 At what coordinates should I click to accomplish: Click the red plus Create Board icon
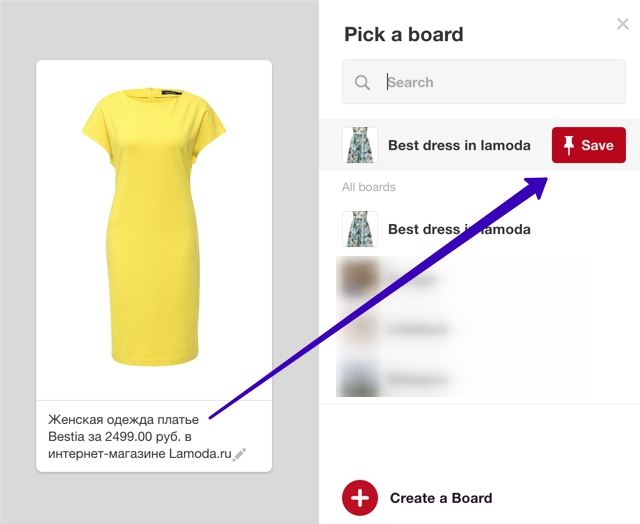(360, 498)
